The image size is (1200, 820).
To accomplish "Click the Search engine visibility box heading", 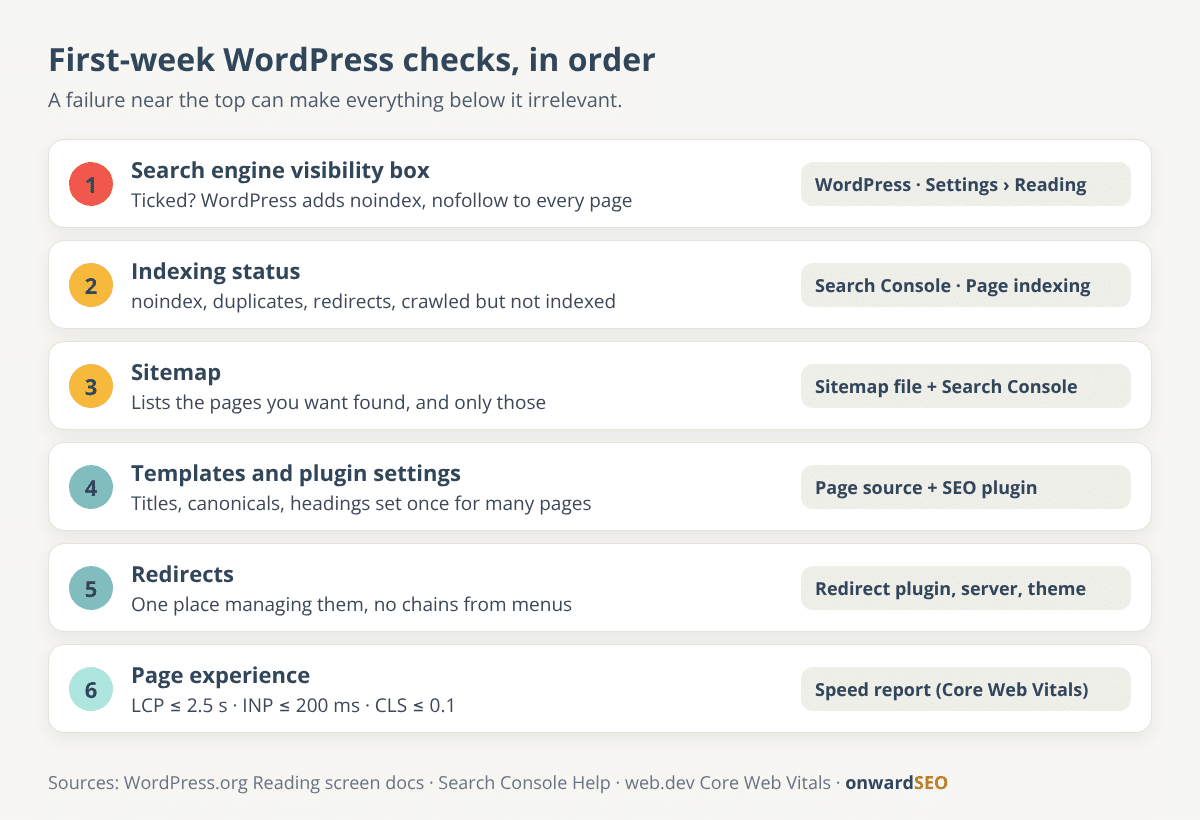I will pos(280,170).
